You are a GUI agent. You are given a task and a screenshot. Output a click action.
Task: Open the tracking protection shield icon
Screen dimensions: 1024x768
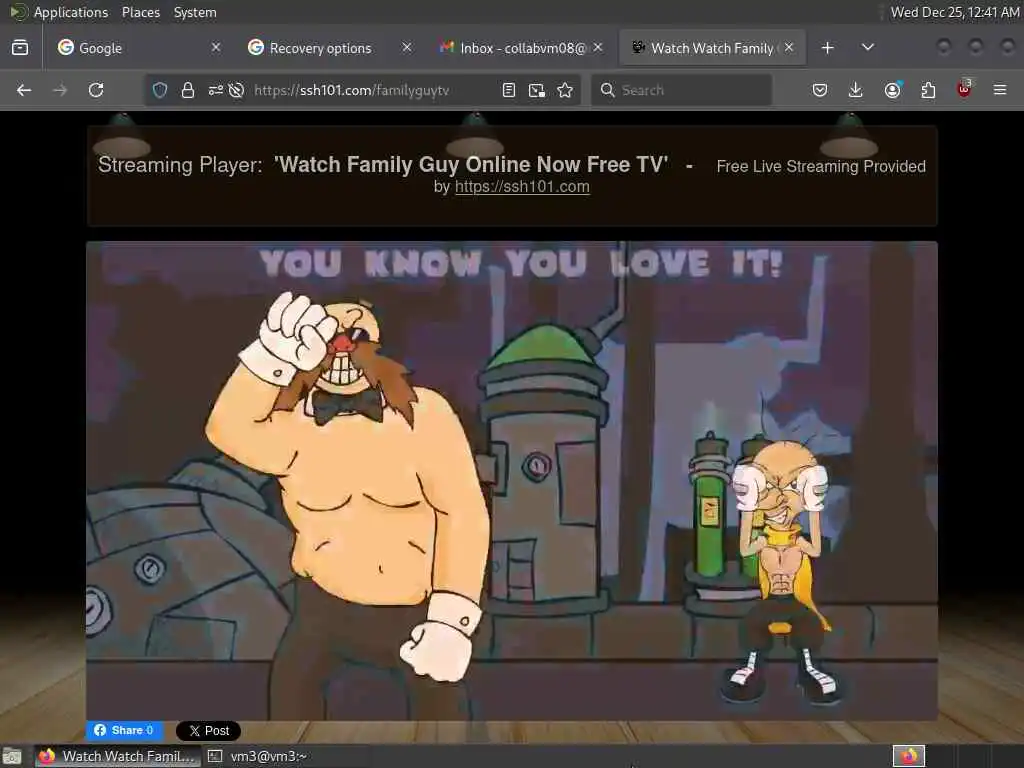point(160,90)
